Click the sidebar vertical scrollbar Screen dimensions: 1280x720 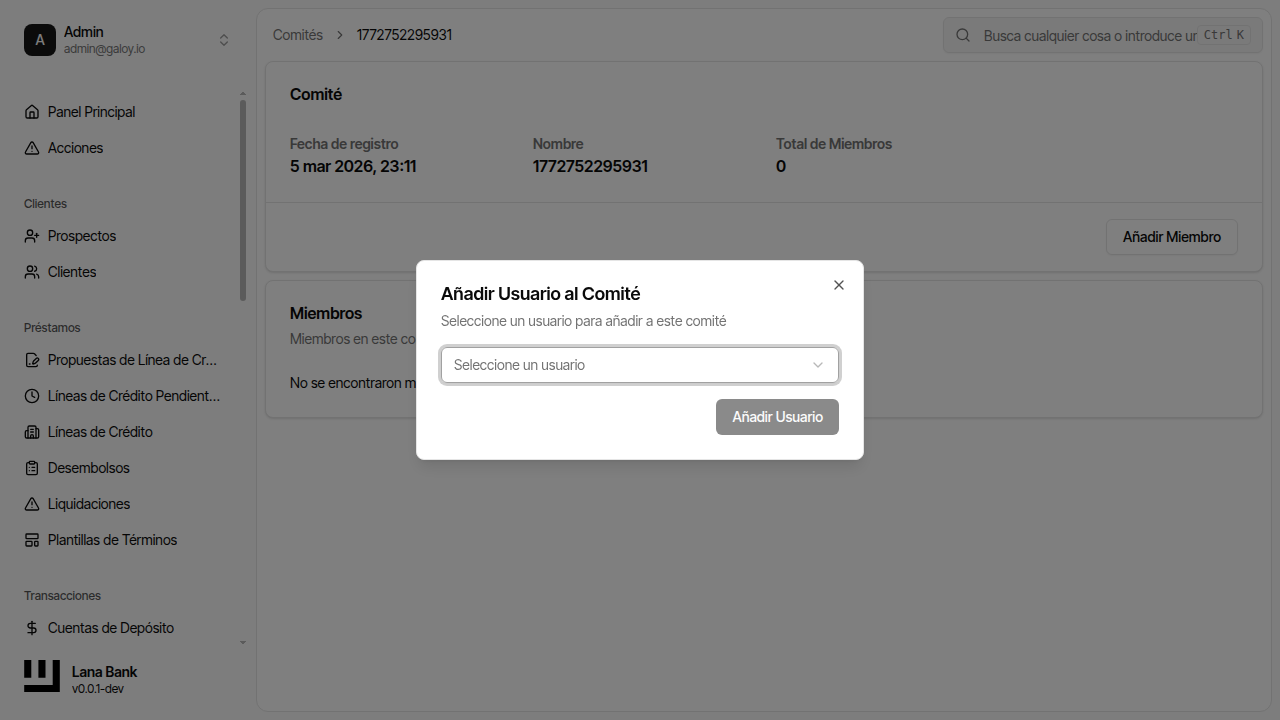(243, 200)
